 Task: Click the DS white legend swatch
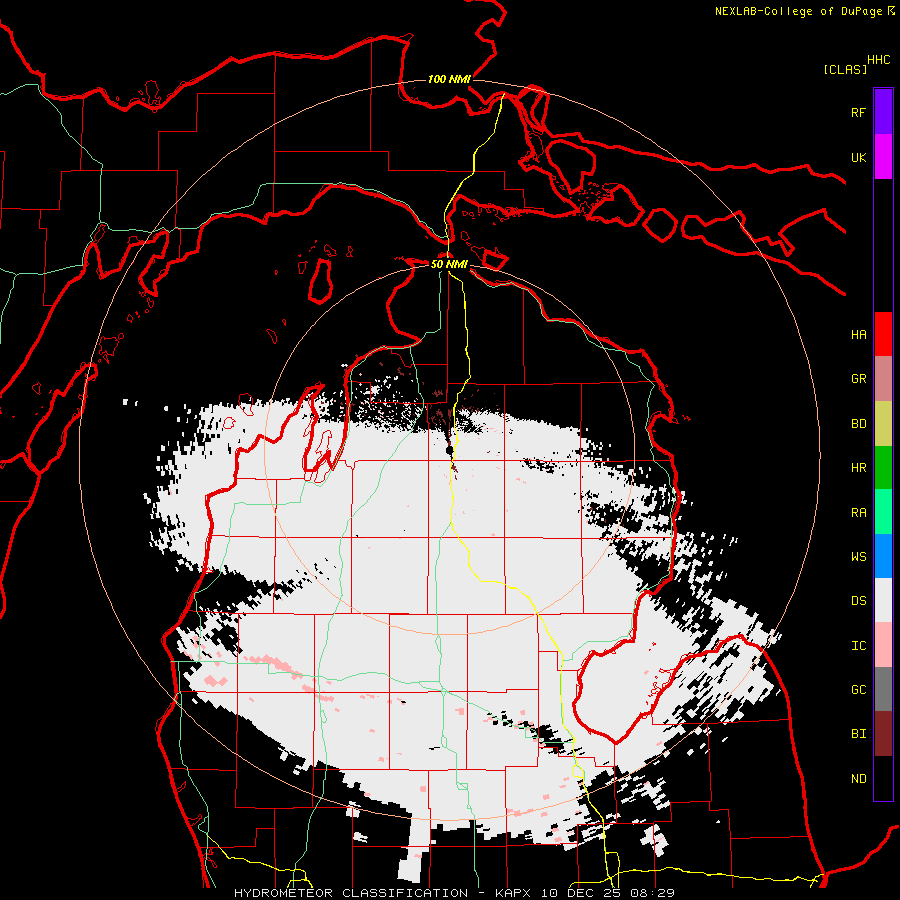(883, 600)
